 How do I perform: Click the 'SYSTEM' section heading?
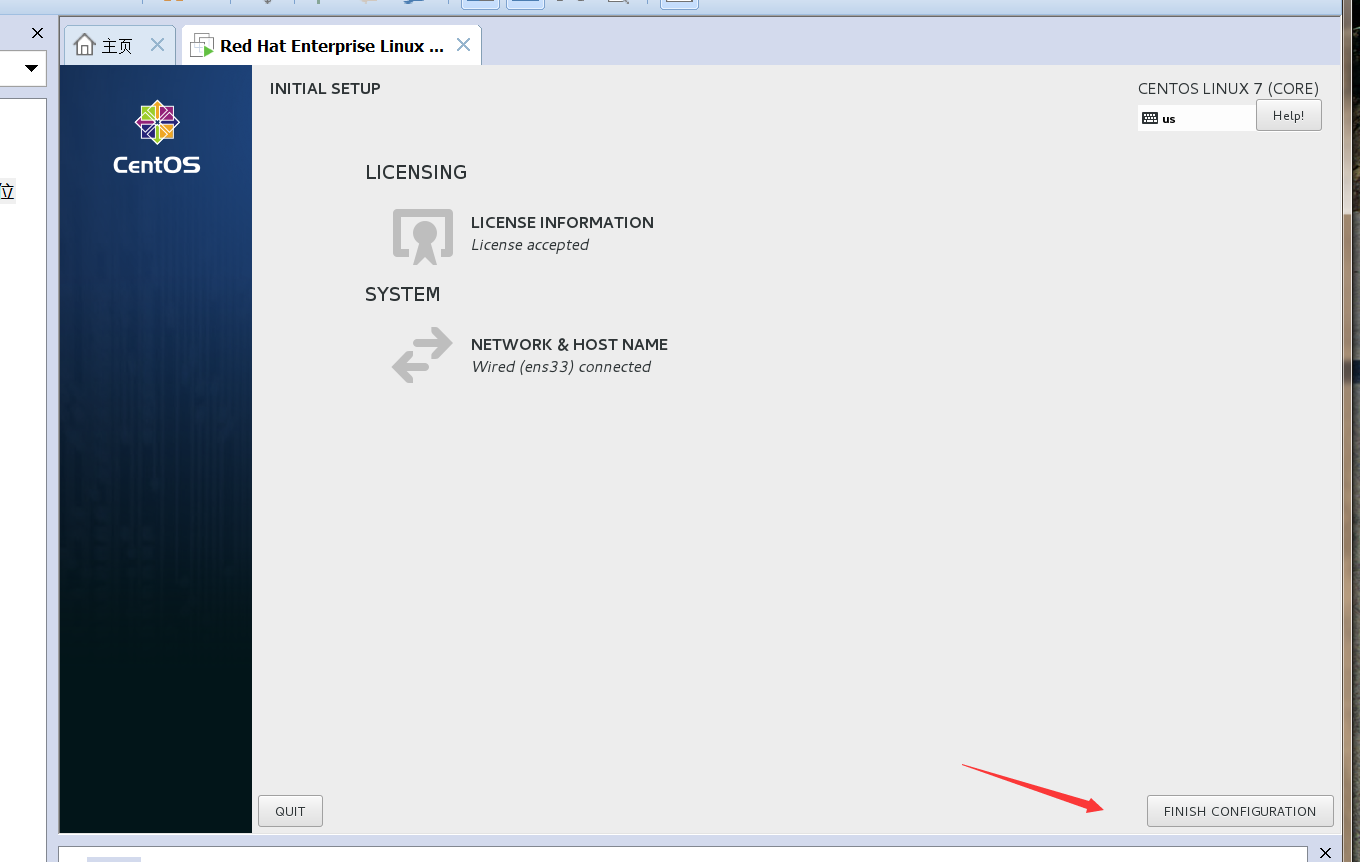pos(402,294)
